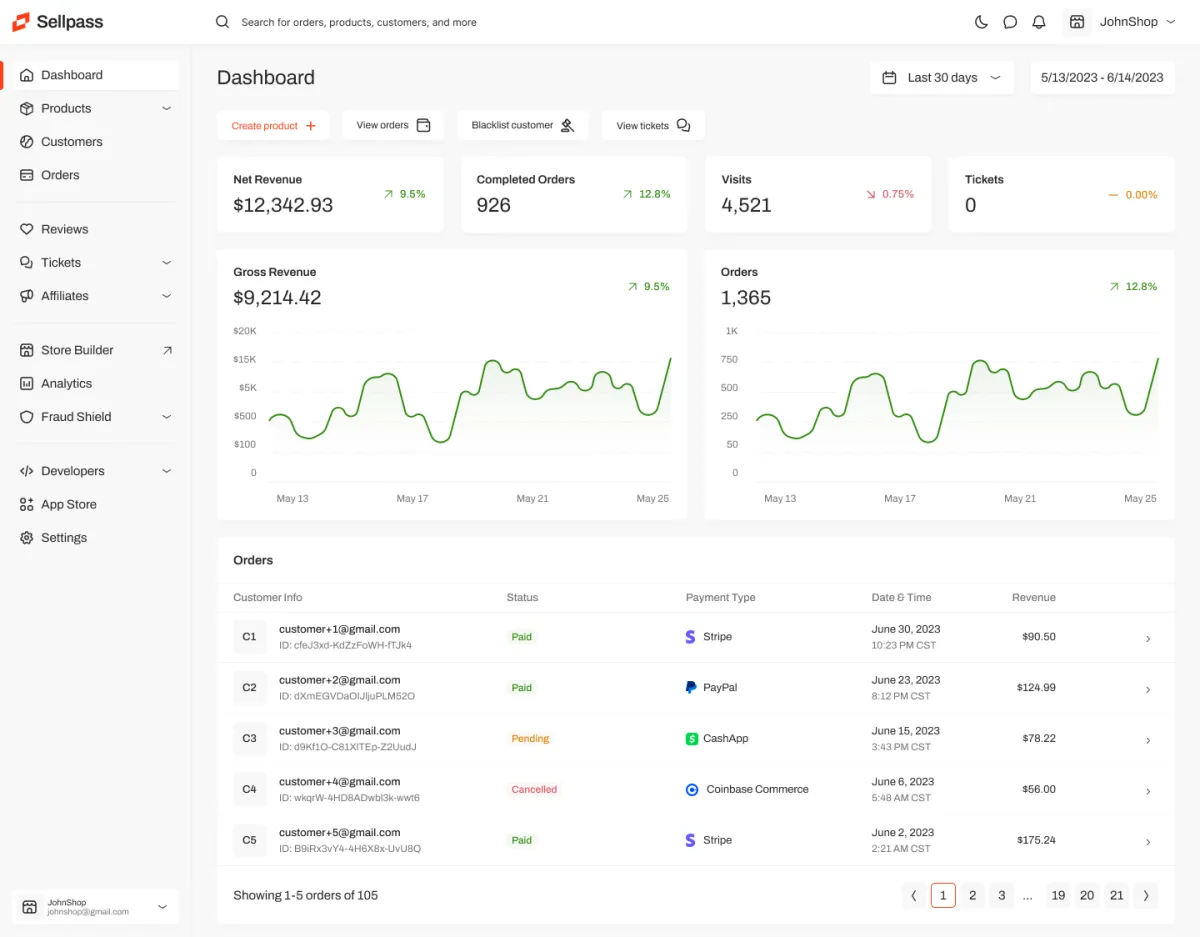Click the search magnifier icon

(x=223, y=22)
